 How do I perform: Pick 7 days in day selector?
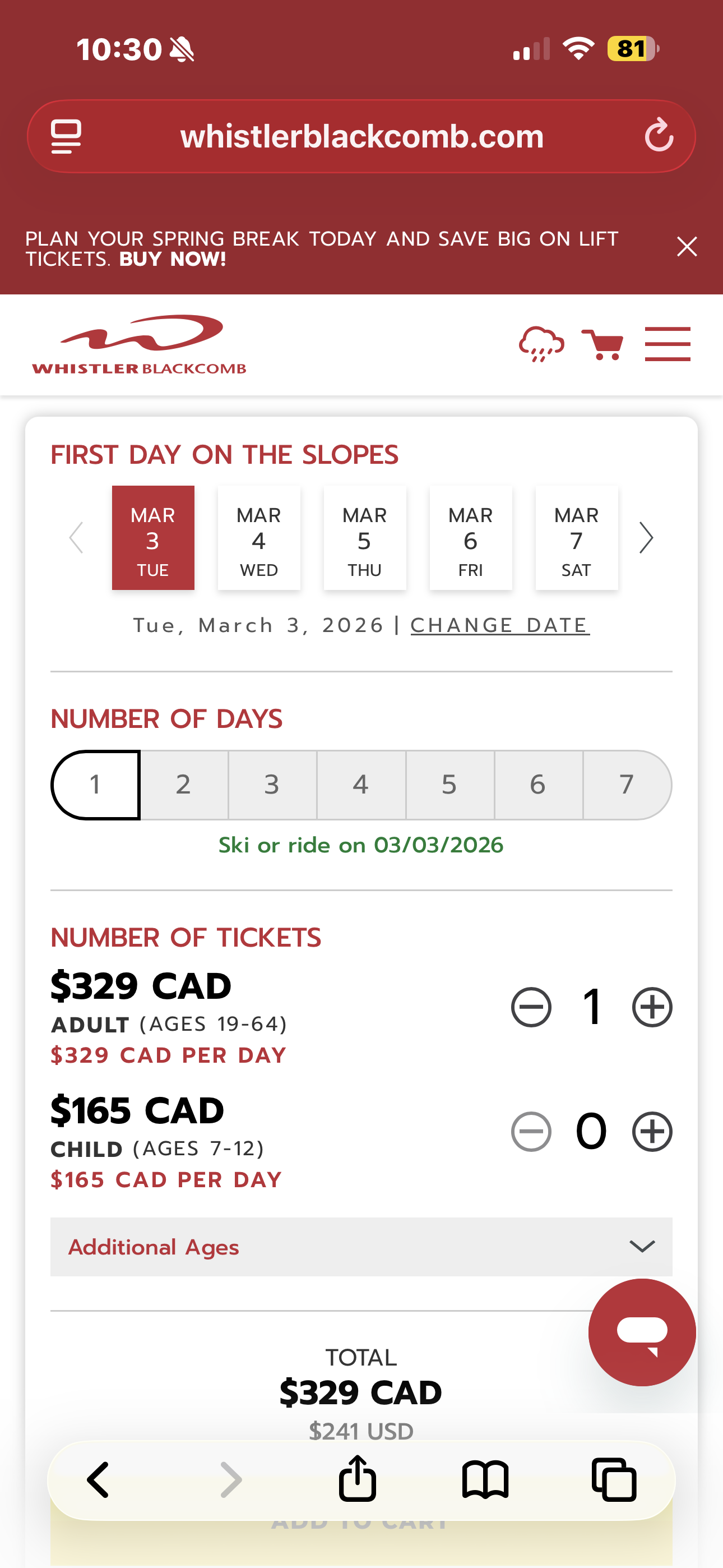pos(627,785)
